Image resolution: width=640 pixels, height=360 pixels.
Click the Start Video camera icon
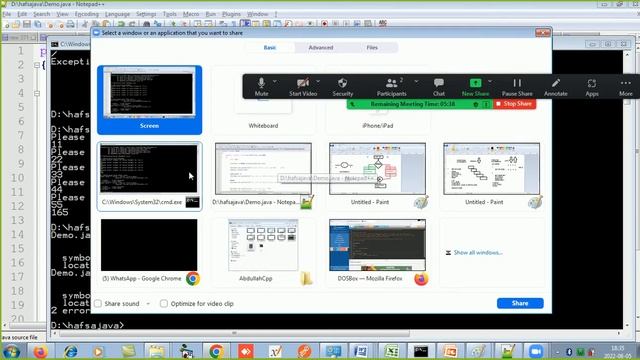tap(303, 83)
